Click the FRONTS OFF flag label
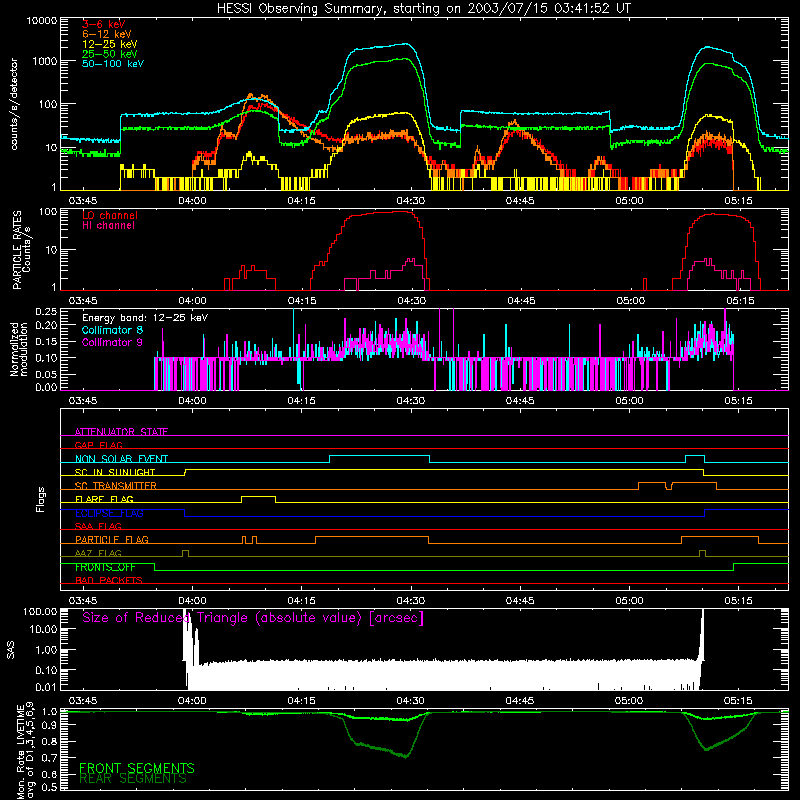800x800 pixels. coord(105,567)
